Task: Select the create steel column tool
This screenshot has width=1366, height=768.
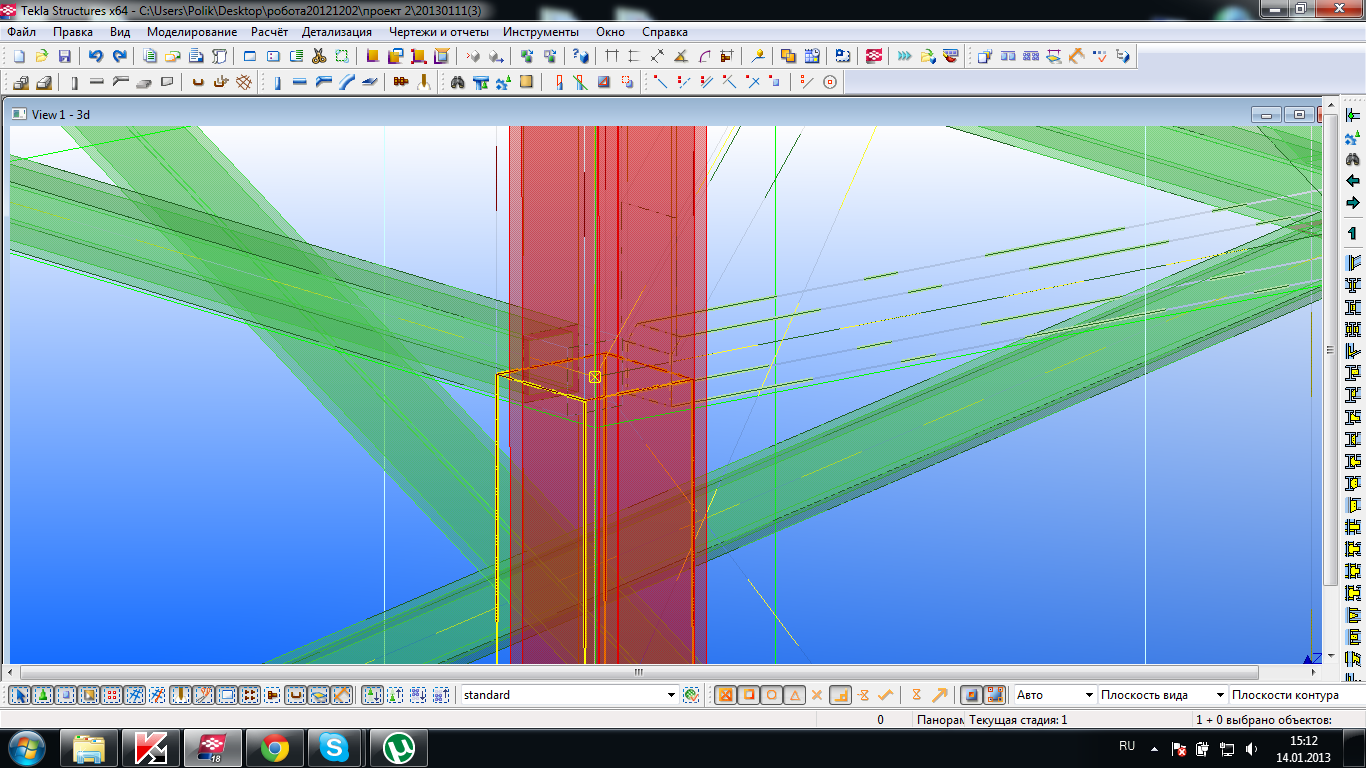Action: (x=277, y=82)
